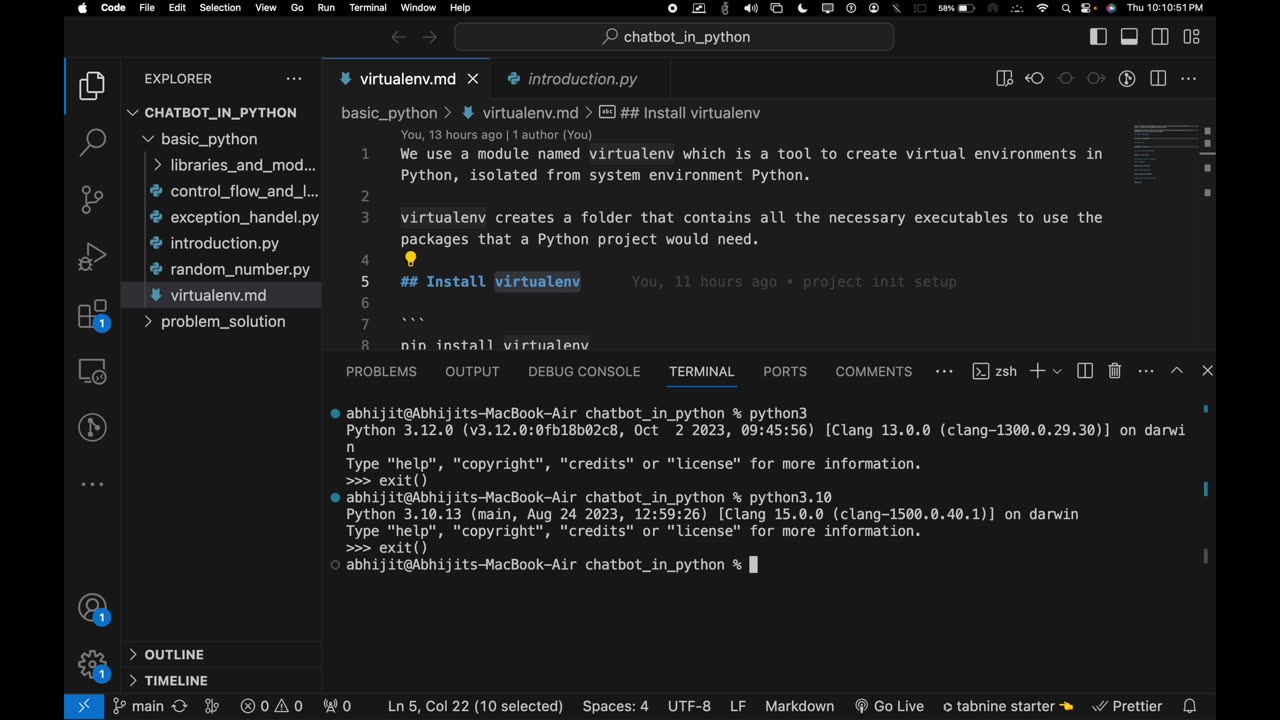Toggle bottom panel layout
This screenshot has width=1280, height=720.
(x=1129, y=37)
